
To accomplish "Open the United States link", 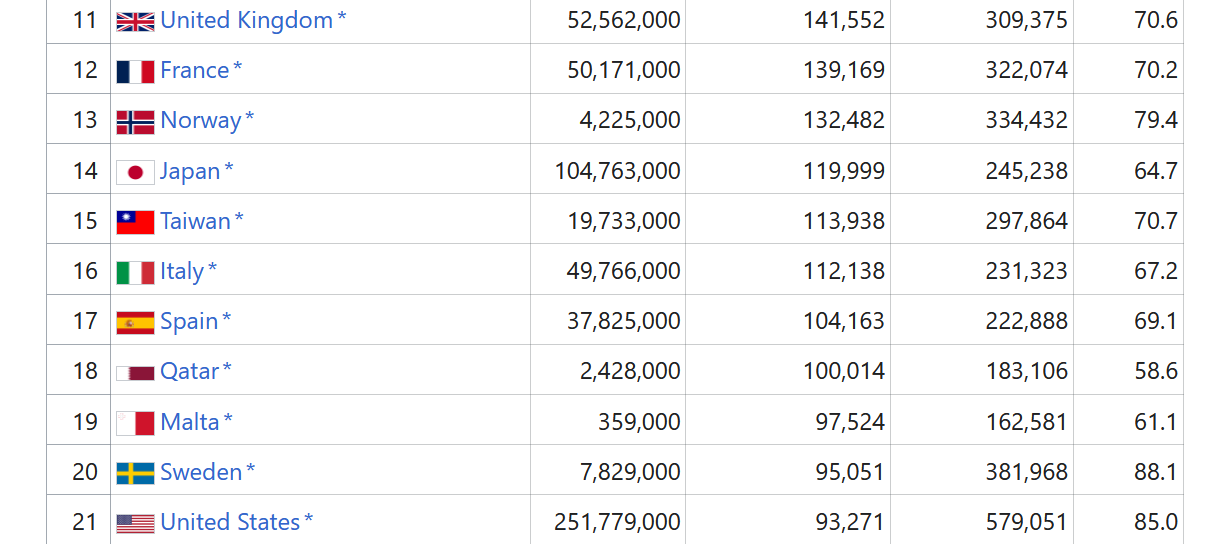I will tap(230, 521).
